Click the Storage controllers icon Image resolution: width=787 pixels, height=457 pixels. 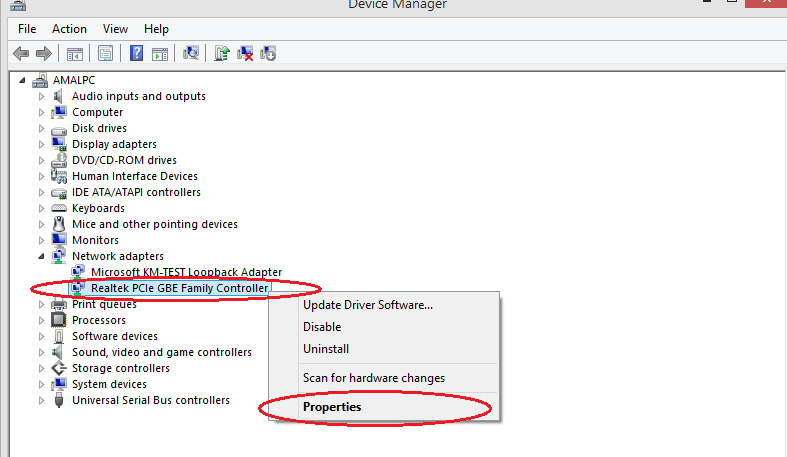59,368
